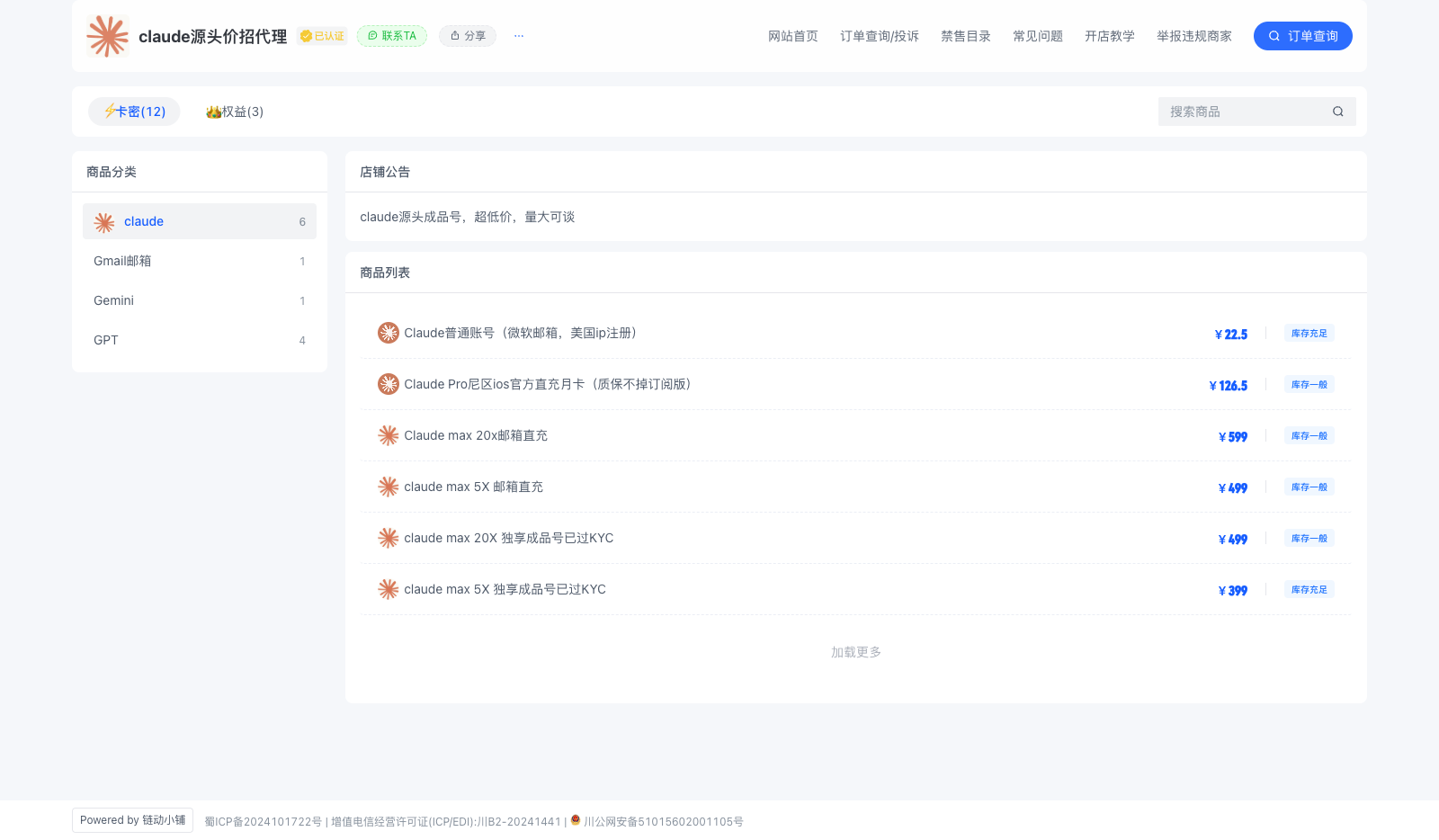Open 常见问题 page
This screenshot has height=840, width=1439.
coord(1038,36)
